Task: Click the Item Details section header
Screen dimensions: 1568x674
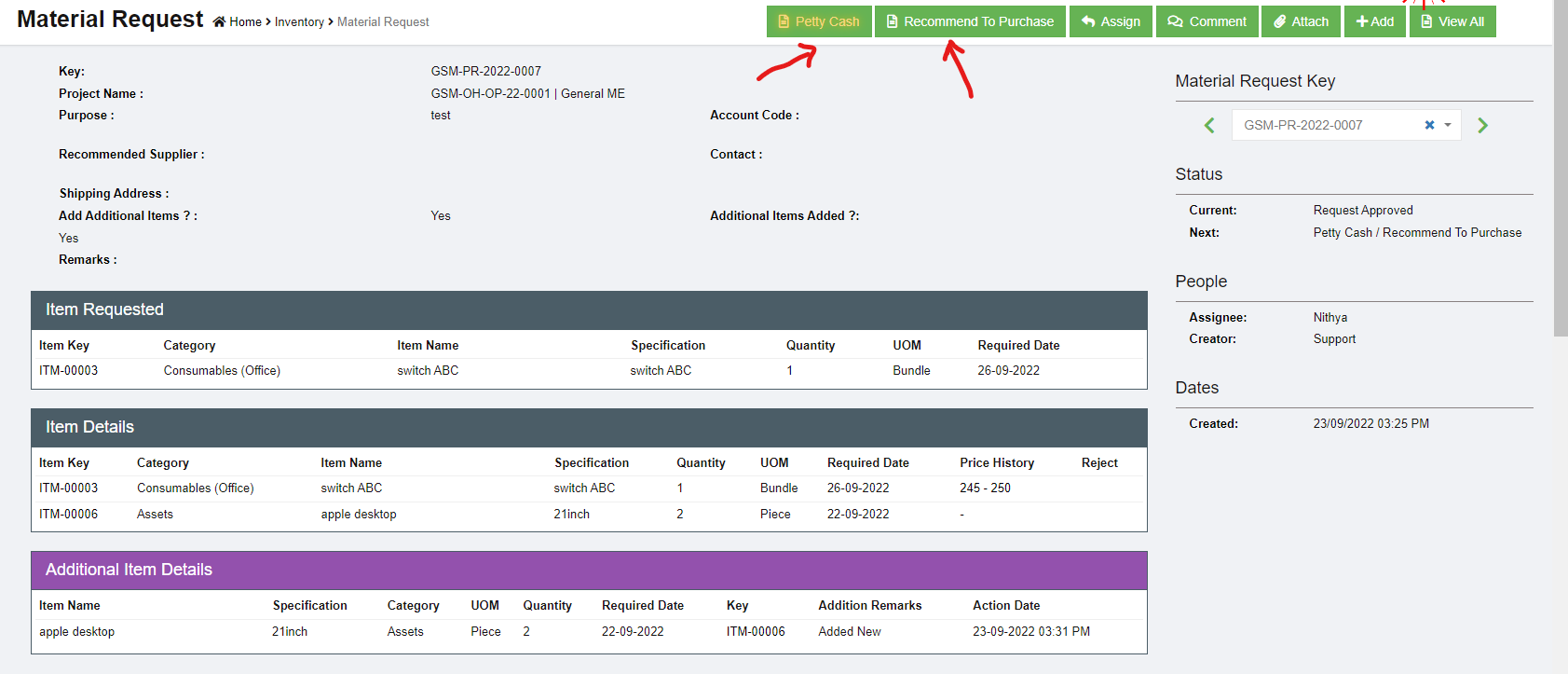Action: pos(589,427)
